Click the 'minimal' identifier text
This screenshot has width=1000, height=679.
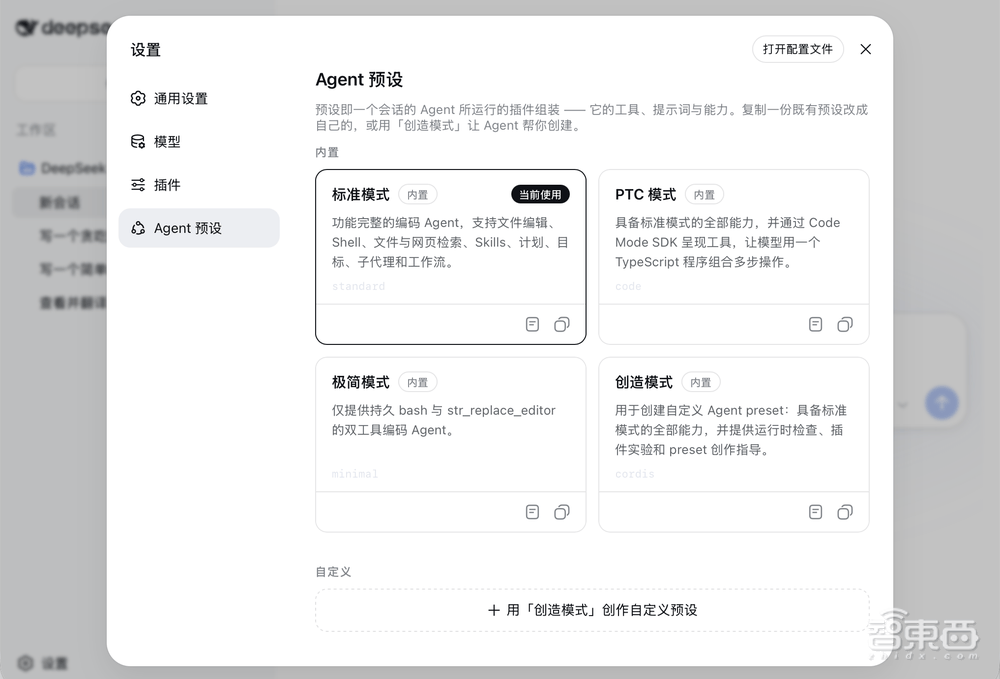coord(355,474)
